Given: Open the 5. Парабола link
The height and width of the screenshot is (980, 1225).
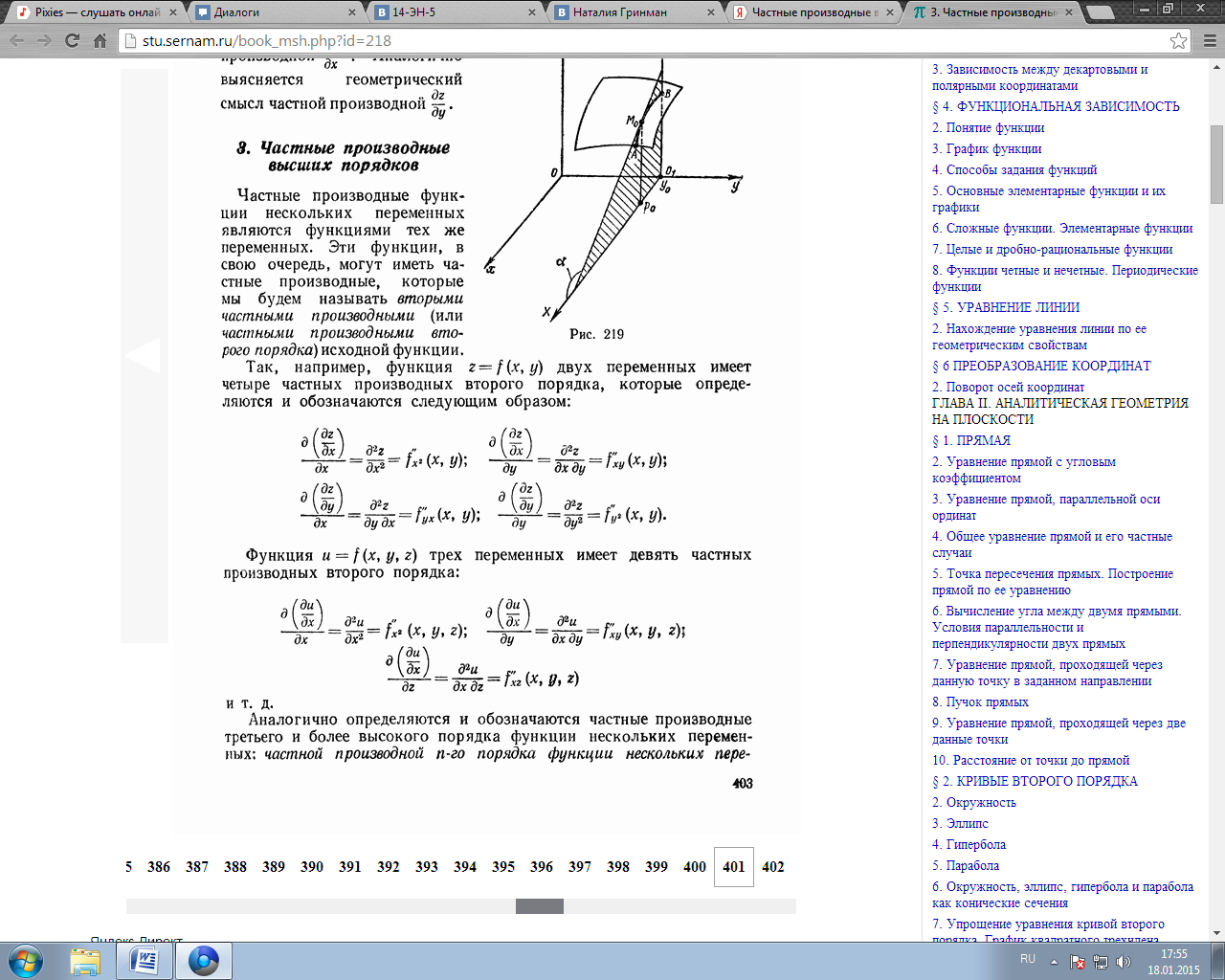Looking at the screenshot, I should (x=966, y=866).
